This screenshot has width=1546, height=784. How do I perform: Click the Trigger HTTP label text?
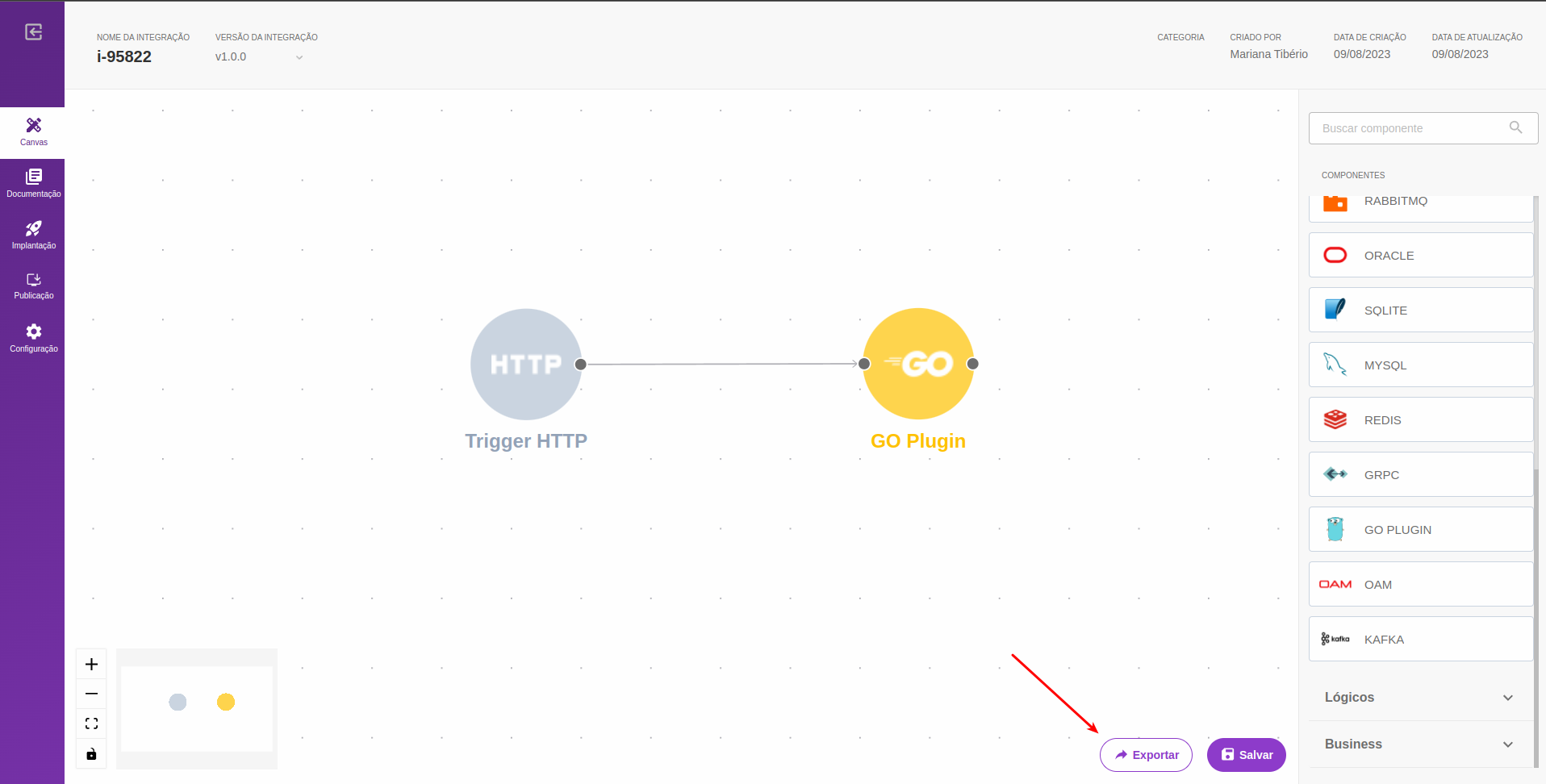pyautogui.click(x=526, y=441)
